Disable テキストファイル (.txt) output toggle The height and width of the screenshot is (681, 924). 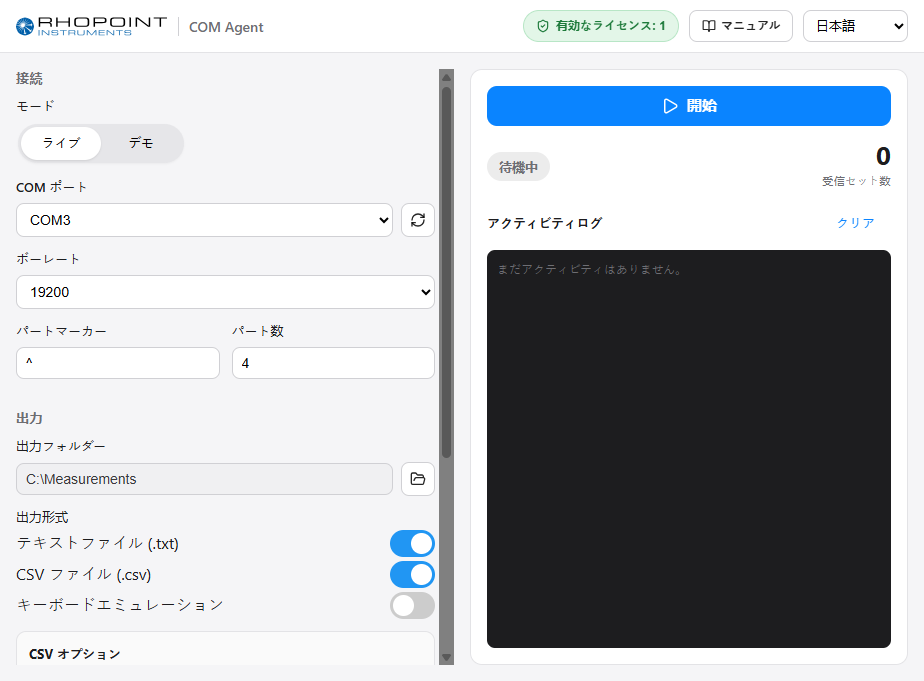(x=412, y=544)
